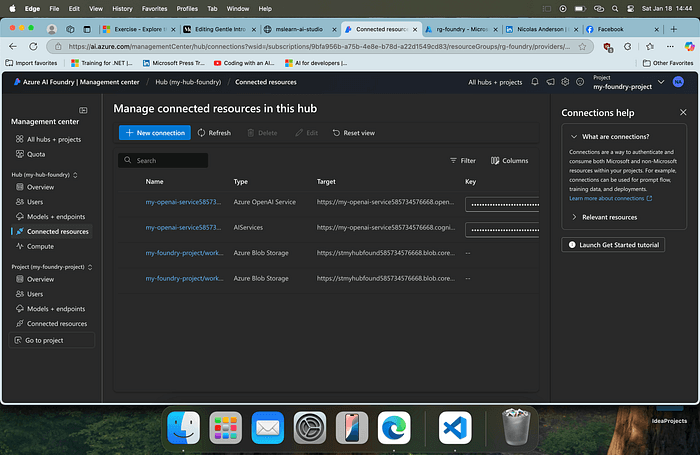The height and width of the screenshot is (455, 700).
Task: Open the Copilot icon in Edge
Action: (x=690, y=46)
